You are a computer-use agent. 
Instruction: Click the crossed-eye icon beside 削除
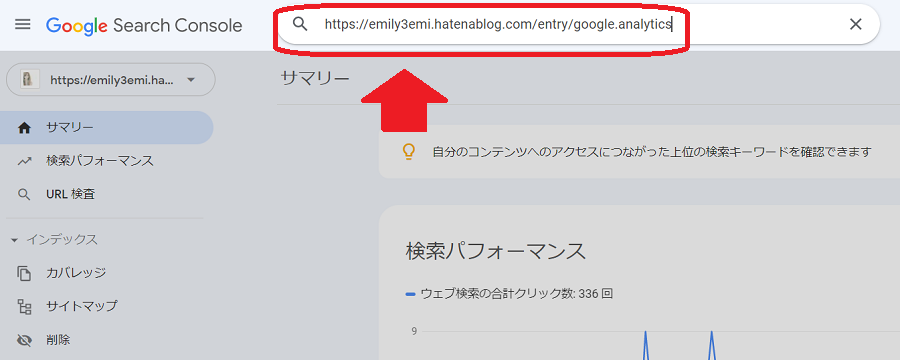24,340
